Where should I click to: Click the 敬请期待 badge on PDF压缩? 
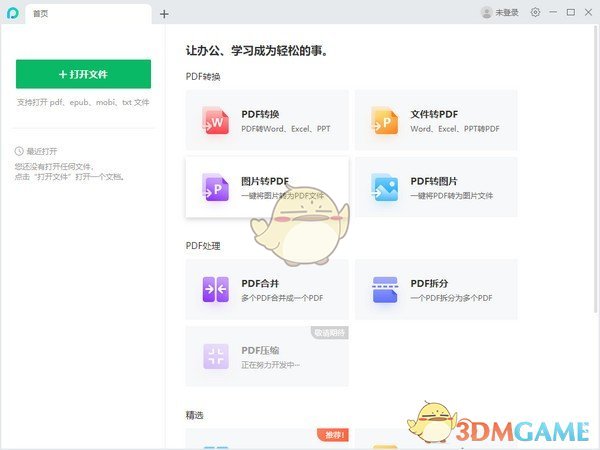tap(329, 332)
